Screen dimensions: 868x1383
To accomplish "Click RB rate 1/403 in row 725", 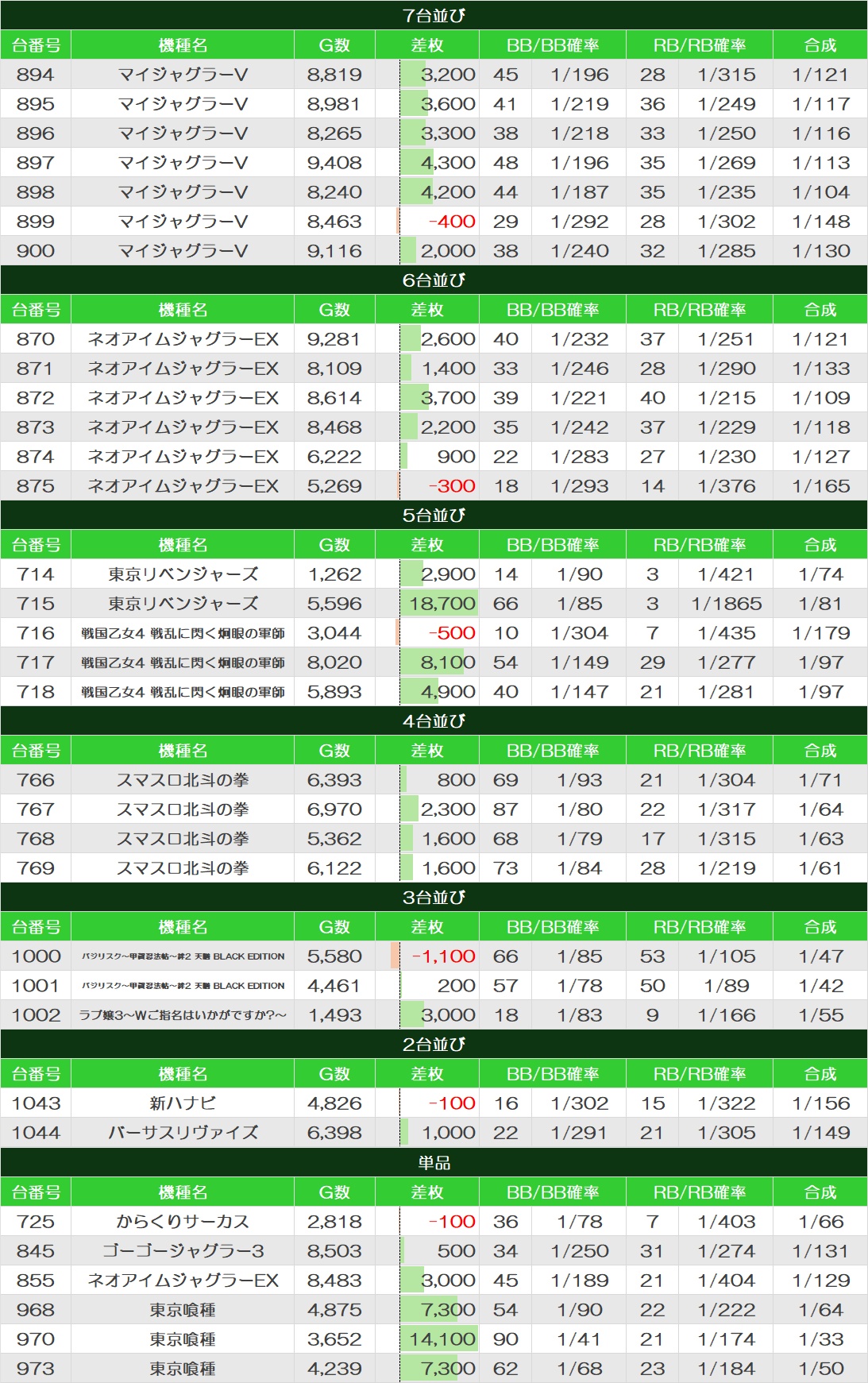I will pyautogui.click(x=727, y=1222).
